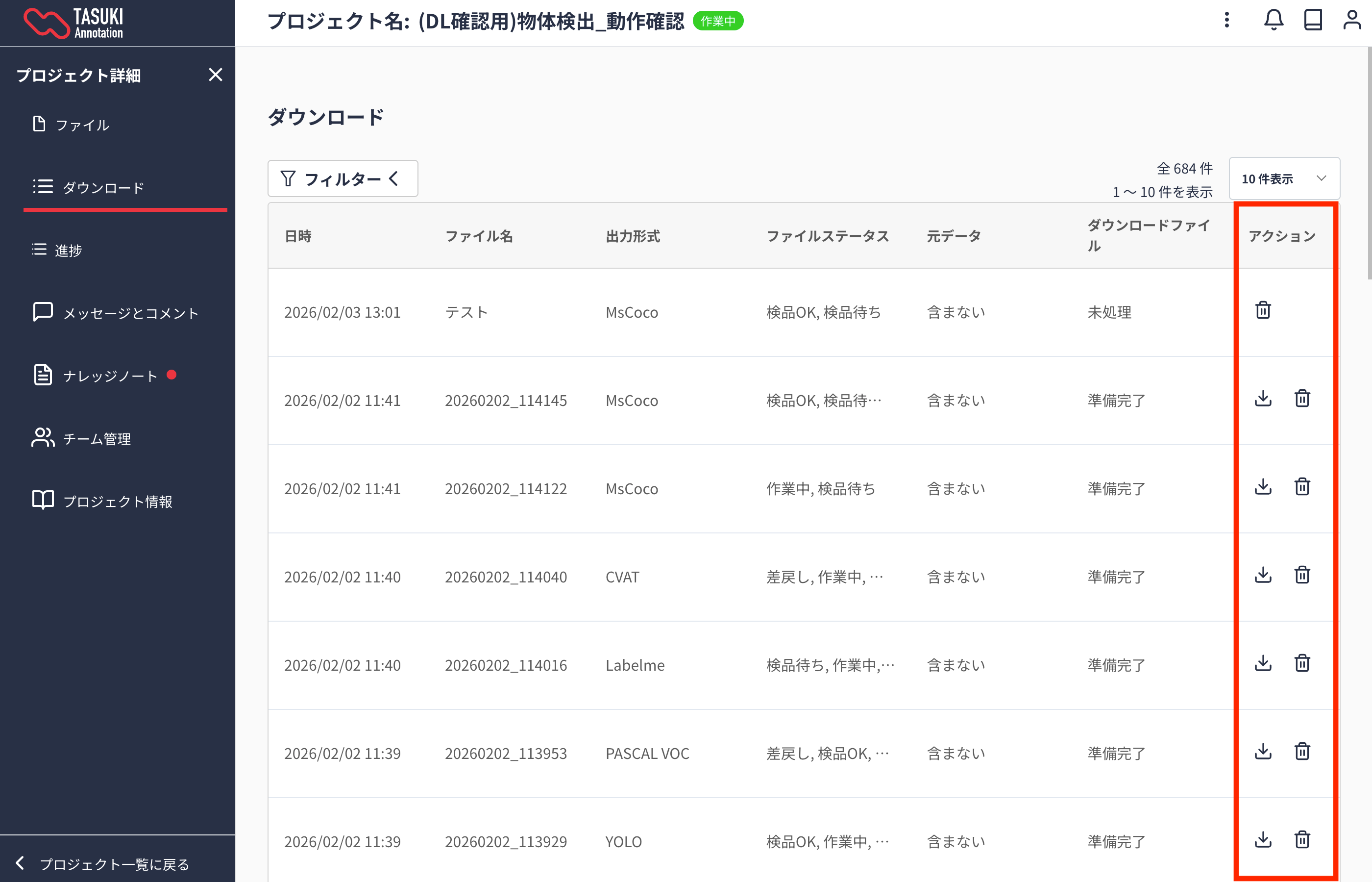The height and width of the screenshot is (882, 1372).
Task: Delete the 20260202_114122 export
Action: pos(1302,487)
